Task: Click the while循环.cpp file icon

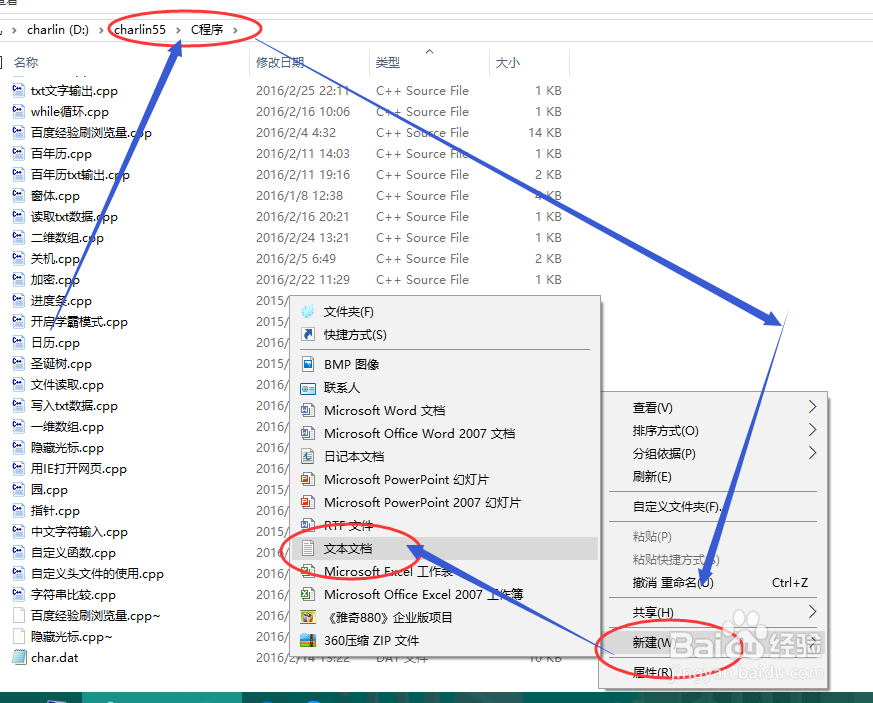Action: tap(18, 111)
